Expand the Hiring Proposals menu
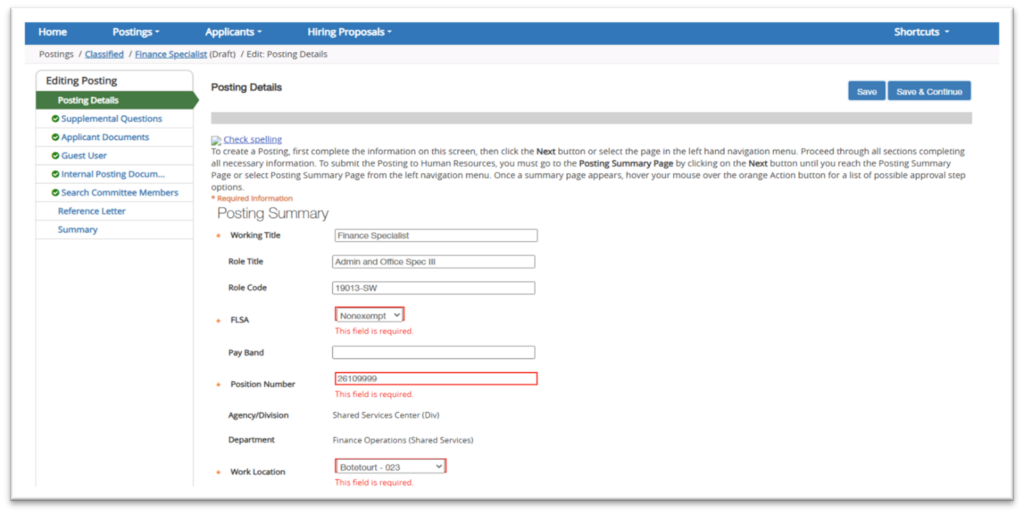The height and width of the screenshot is (514, 1024). pos(349,32)
